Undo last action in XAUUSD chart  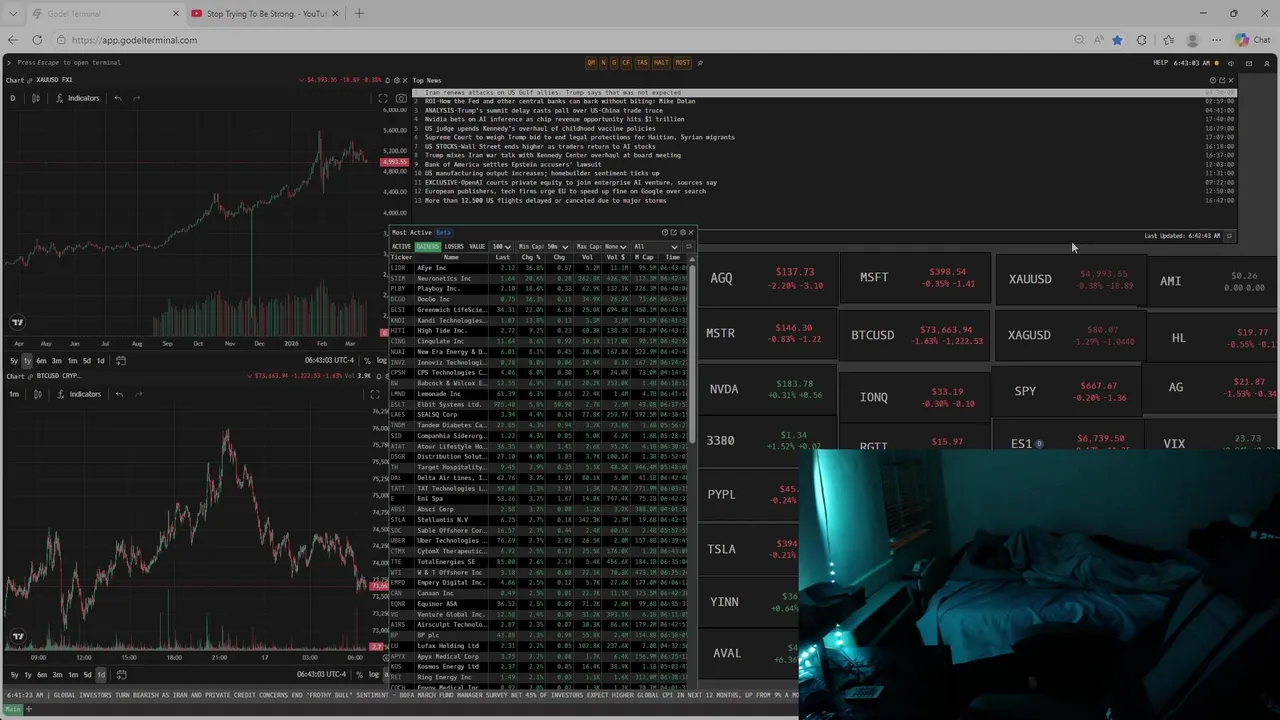tap(117, 98)
